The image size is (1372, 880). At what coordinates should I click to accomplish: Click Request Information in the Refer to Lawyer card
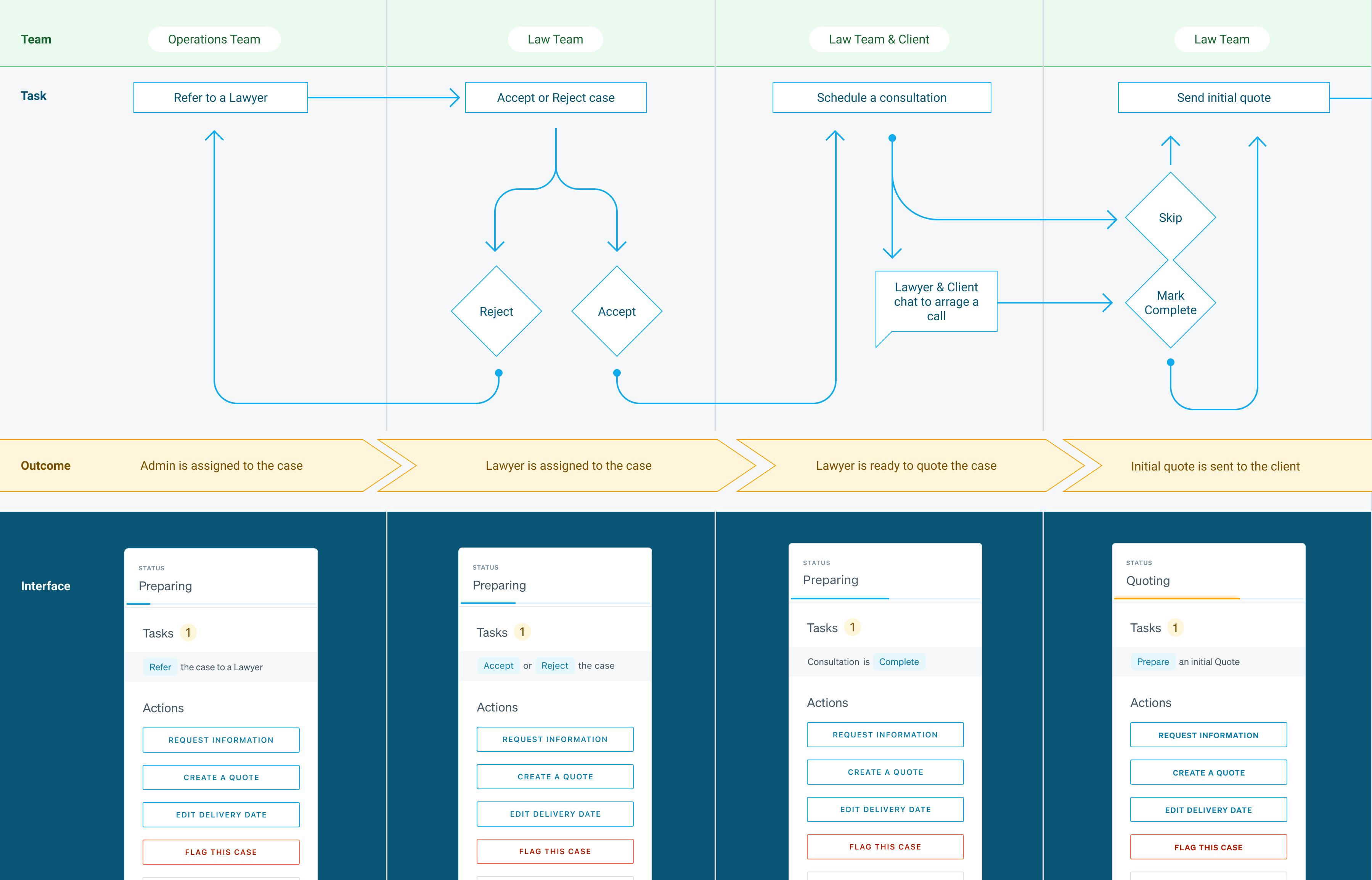pyautogui.click(x=220, y=740)
